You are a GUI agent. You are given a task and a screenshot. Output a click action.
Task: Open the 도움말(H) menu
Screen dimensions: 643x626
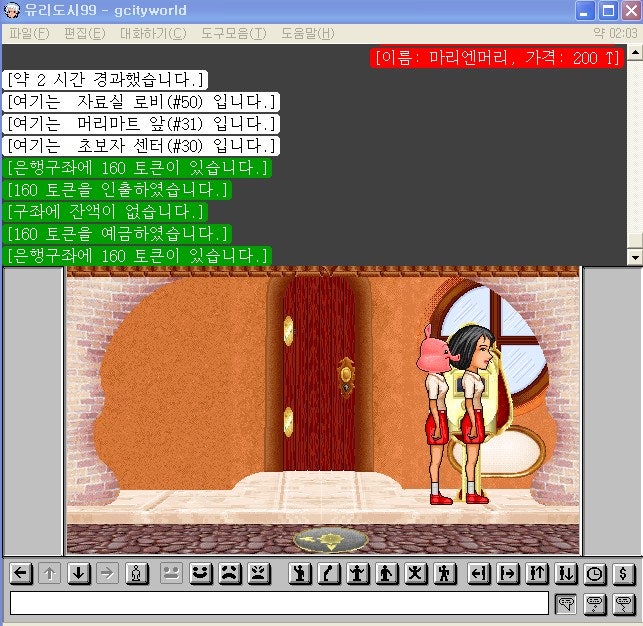click(x=307, y=33)
